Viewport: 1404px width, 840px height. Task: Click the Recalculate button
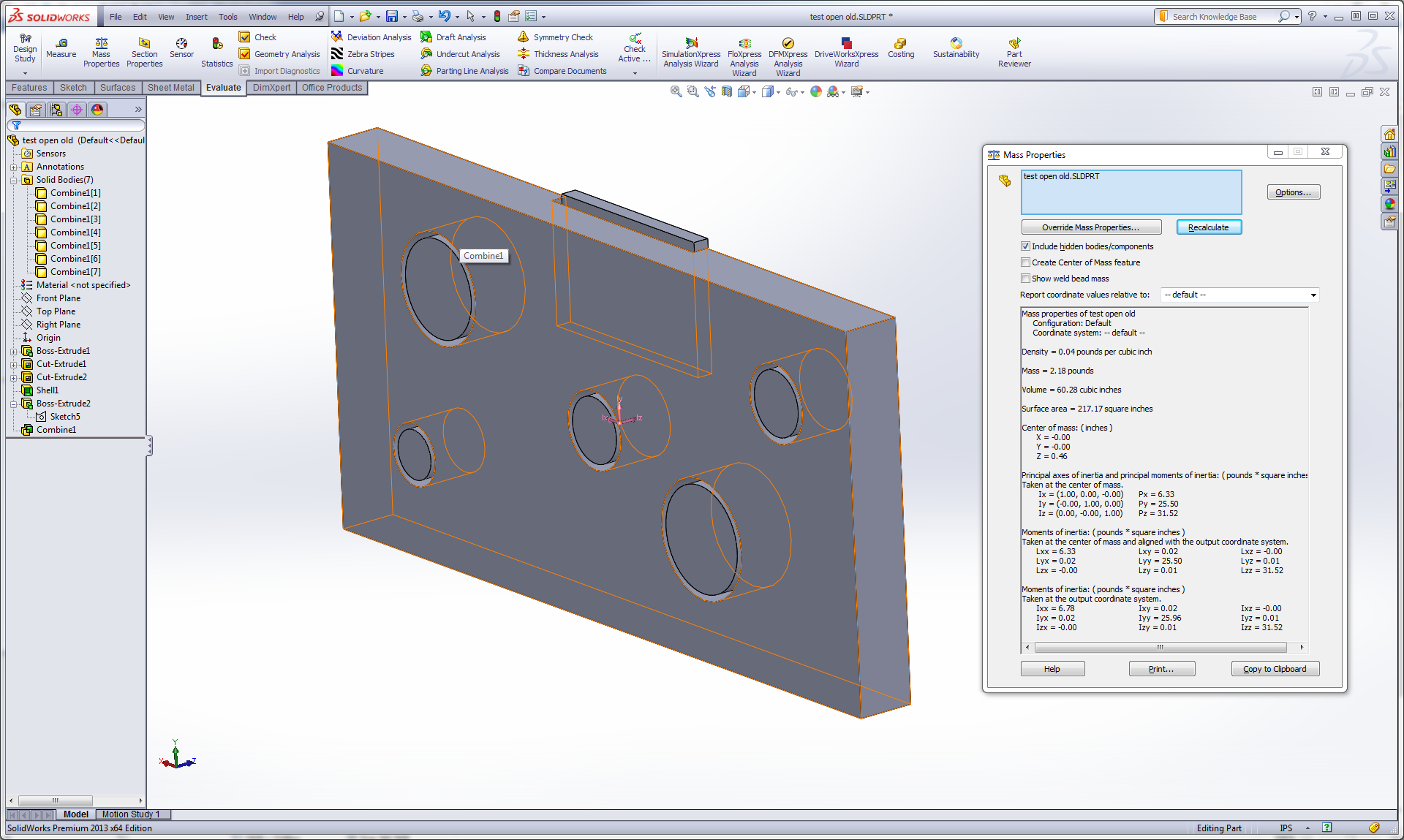click(x=1208, y=227)
